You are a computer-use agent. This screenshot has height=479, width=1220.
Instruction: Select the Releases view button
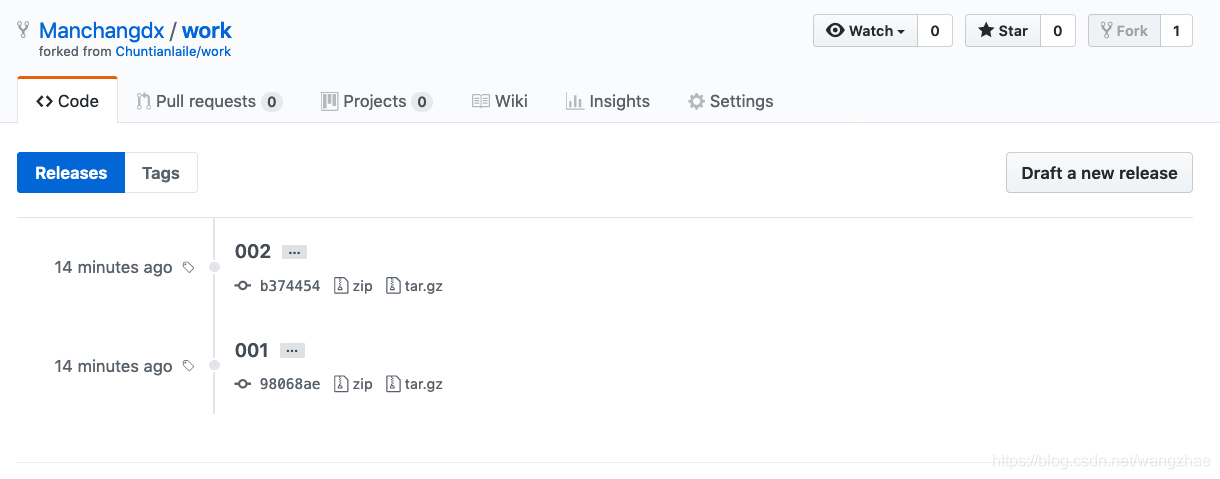[71, 173]
